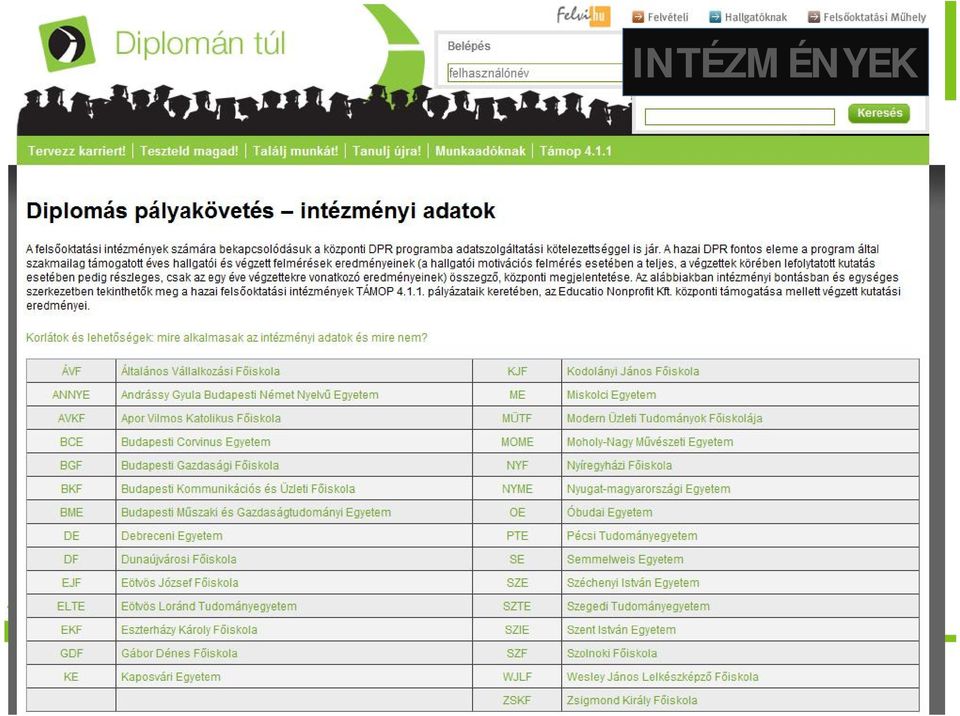
Task: Click the Diplomás pályakövetés page heading
Action: 261,211
